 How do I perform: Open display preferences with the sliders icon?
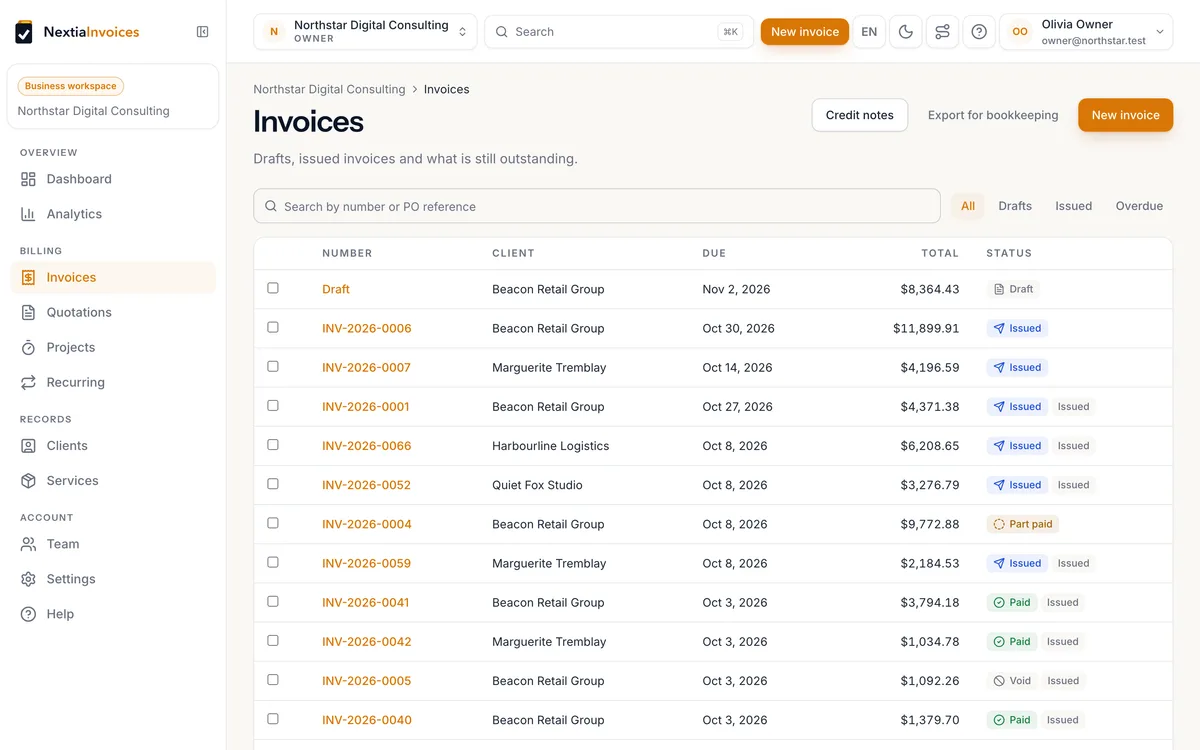point(942,32)
